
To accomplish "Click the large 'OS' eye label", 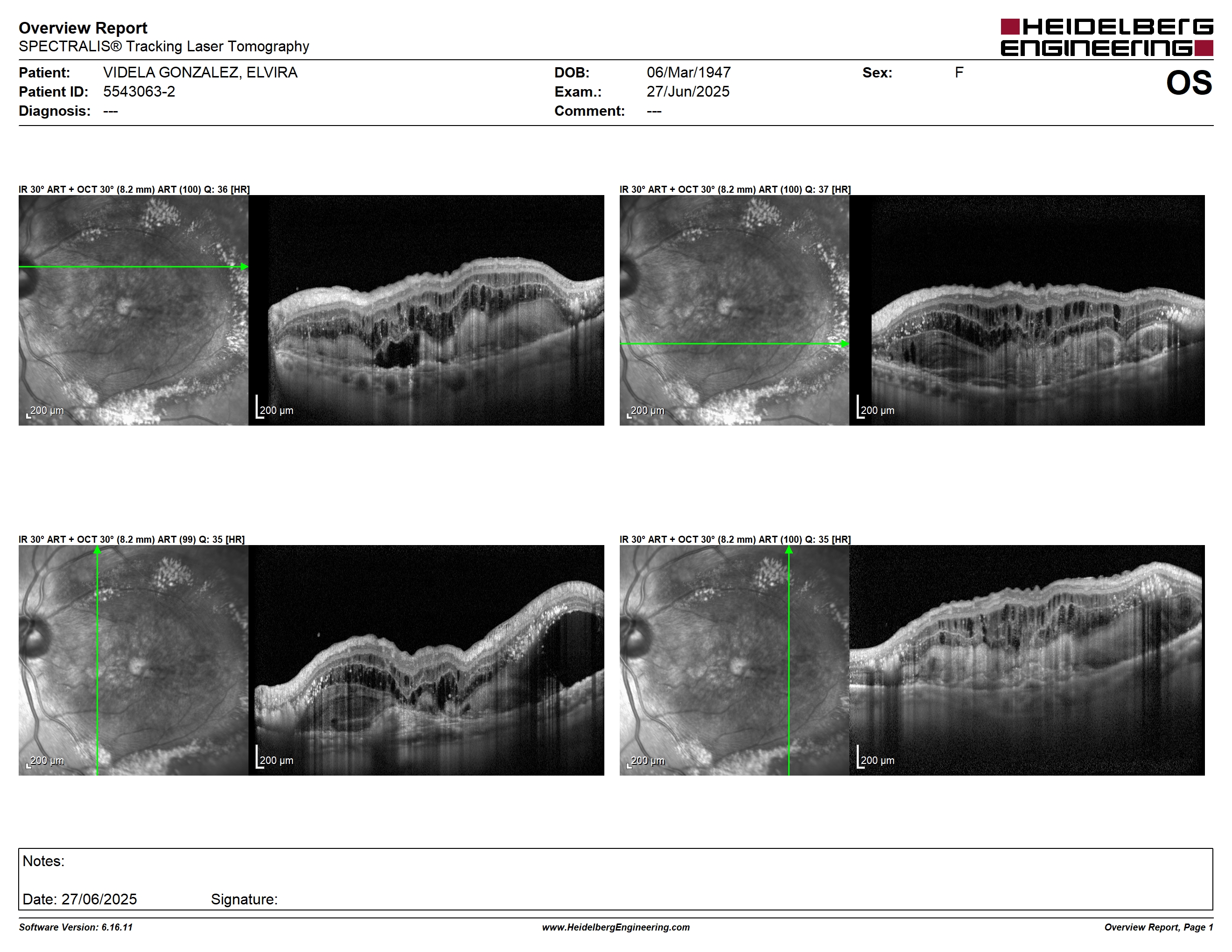I will (1189, 83).
